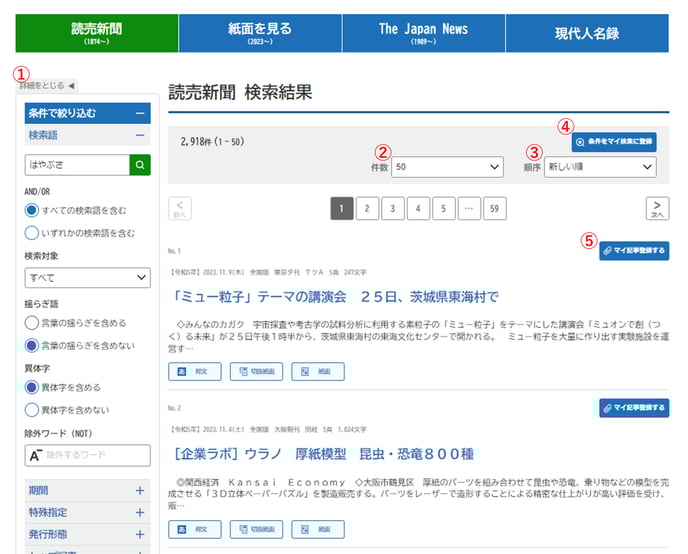Click second article's マイ記事登録する button
This screenshot has height=554, width=688.
[x=634, y=408]
